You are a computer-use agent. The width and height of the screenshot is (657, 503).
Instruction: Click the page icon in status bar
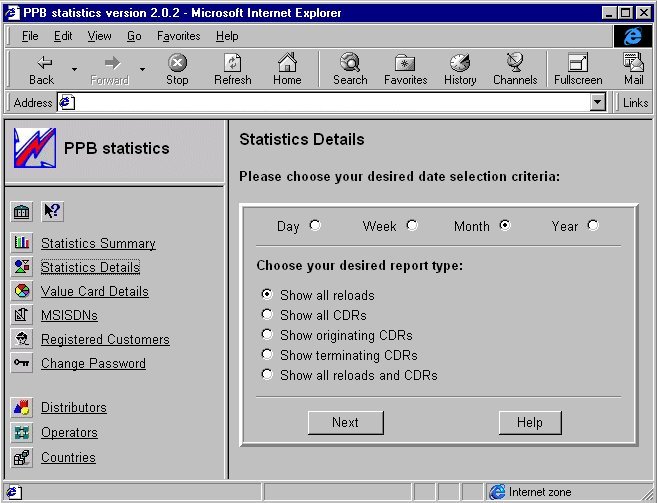tap(13, 492)
